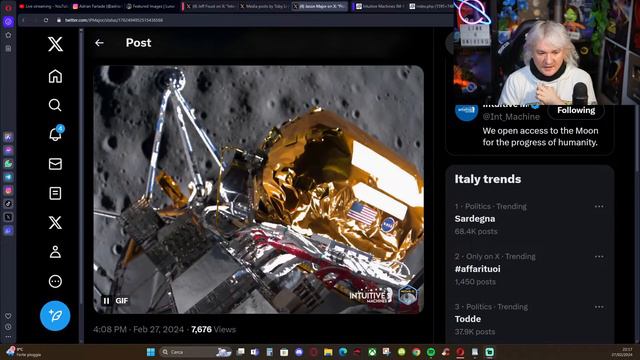
Task: Open Windows Start menu
Action: pyautogui.click(x=151, y=352)
